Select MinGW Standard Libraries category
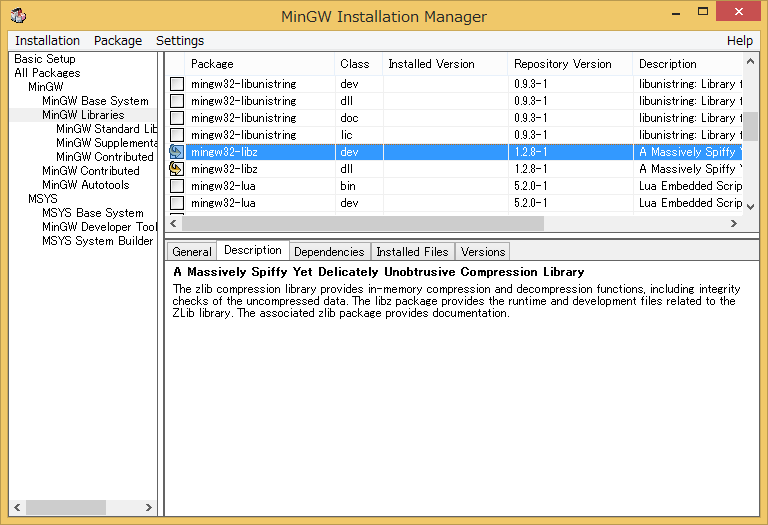 click(106, 129)
